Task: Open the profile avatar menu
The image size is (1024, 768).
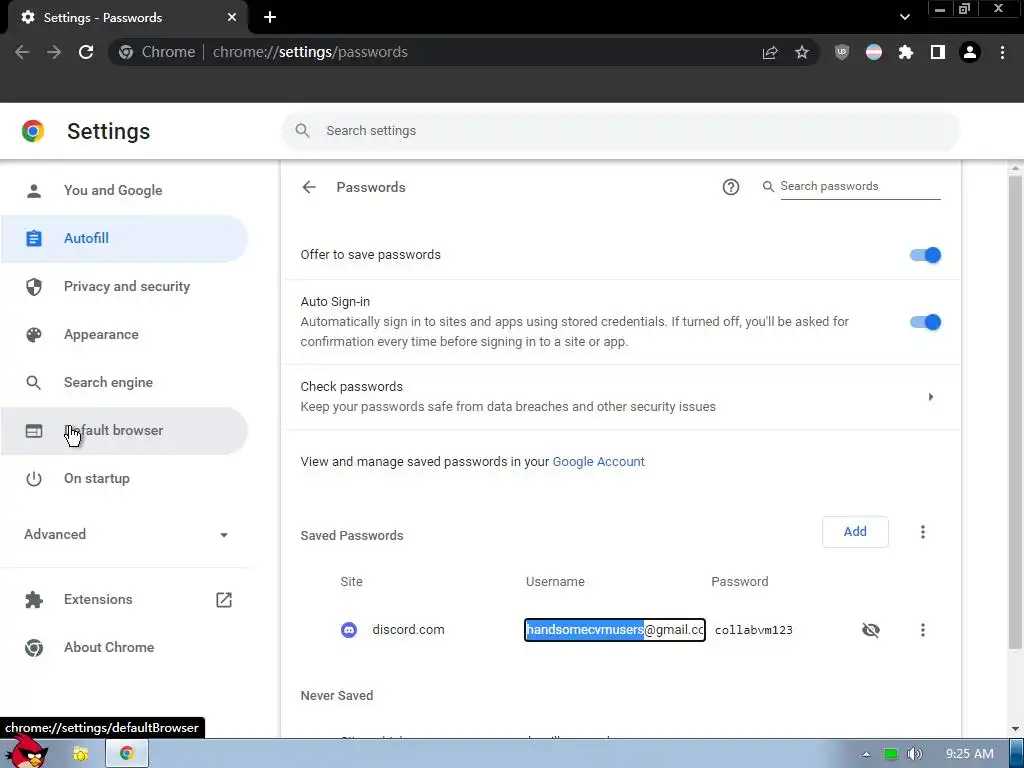Action: click(970, 52)
